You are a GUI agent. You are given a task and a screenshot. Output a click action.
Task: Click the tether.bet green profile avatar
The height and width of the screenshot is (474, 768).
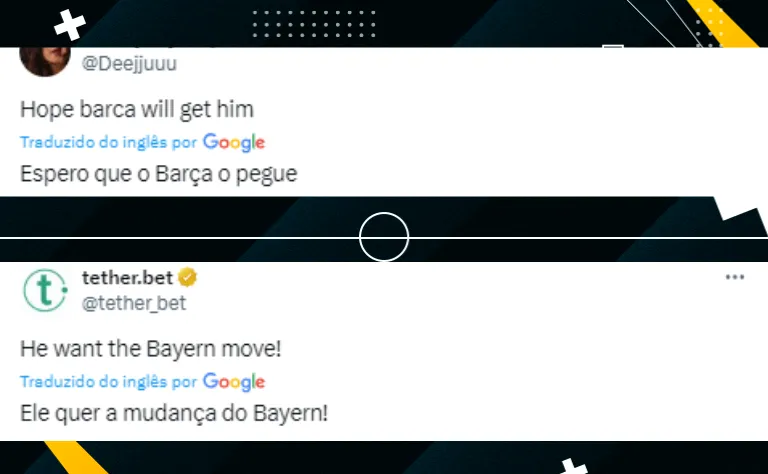(45, 290)
